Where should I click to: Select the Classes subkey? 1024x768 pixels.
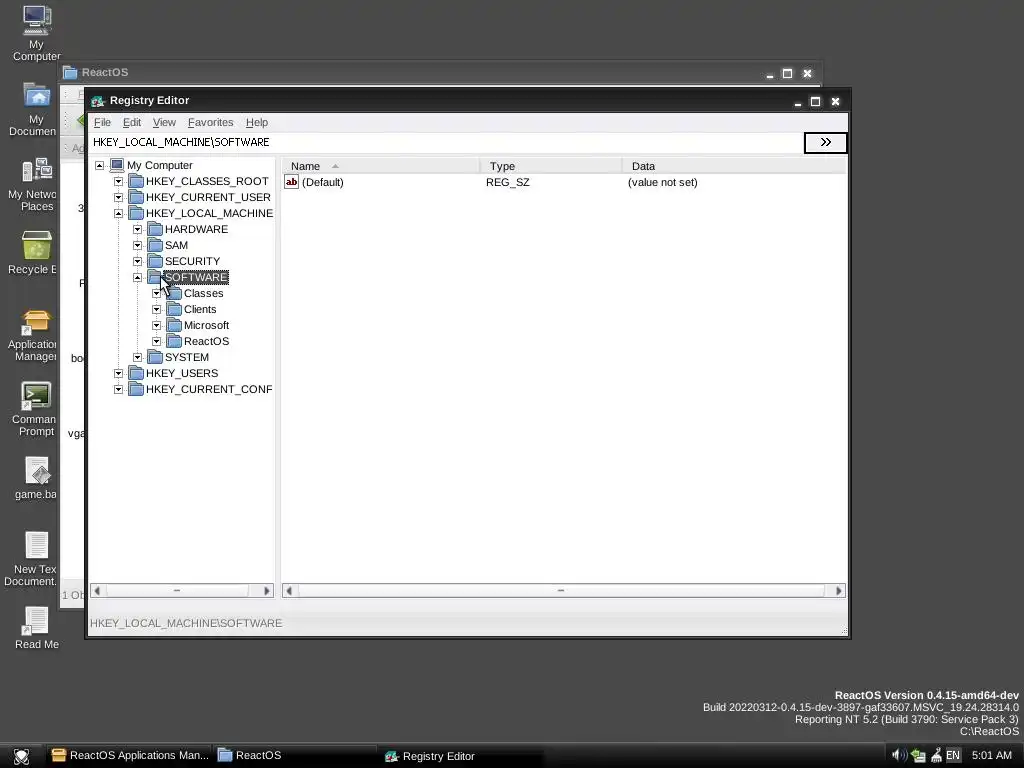(x=203, y=293)
